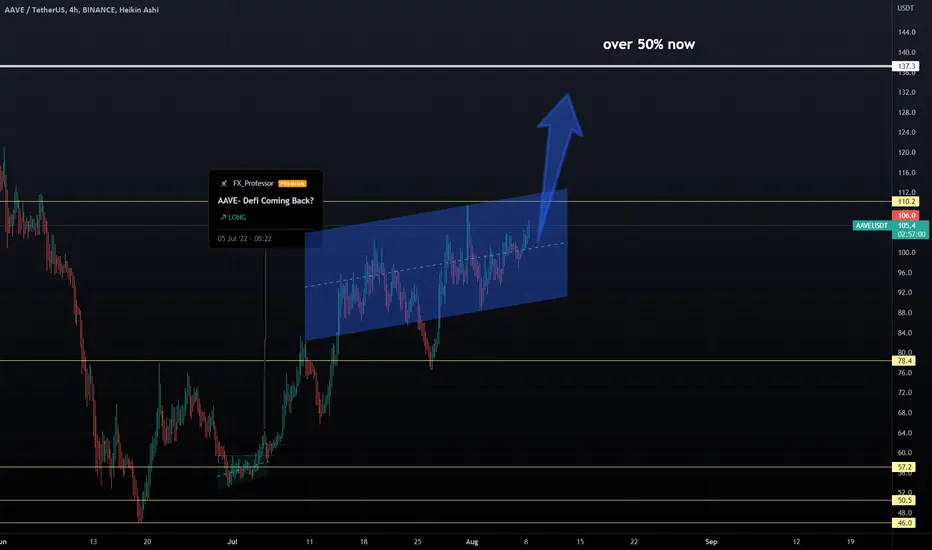Click the current price label 105.4
Image resolution: width=932 pixels, height=550 pixels.
tap(908, 225)
